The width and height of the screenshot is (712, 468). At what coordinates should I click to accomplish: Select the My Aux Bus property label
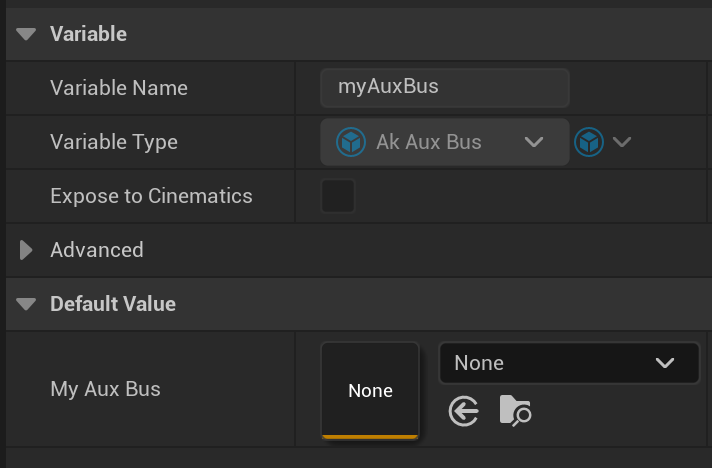click(105, 389)
